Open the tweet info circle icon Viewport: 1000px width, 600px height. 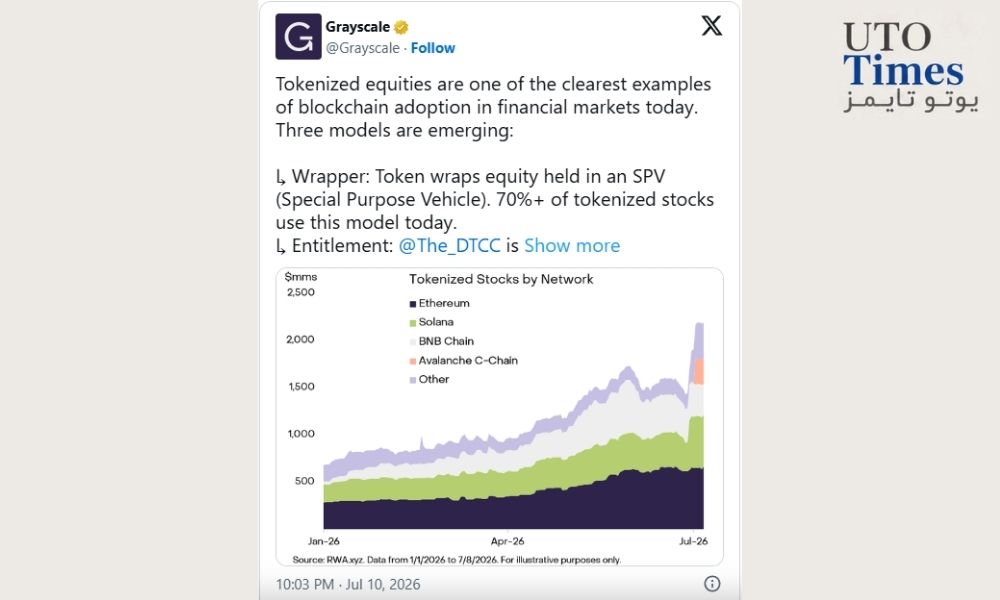point(712,583)
